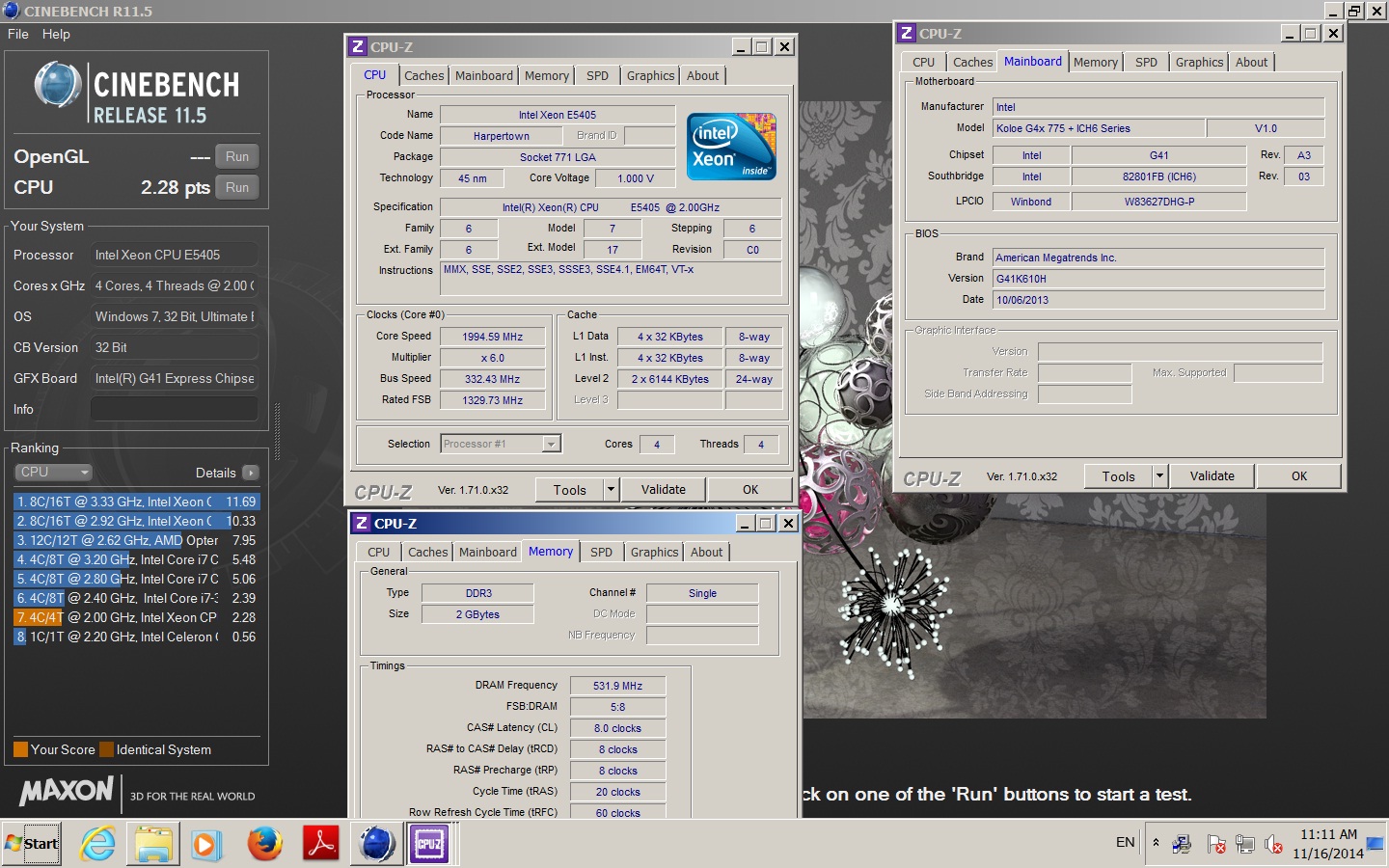Select the AMD Opteron ranking row
This screenshot has width=1389, height=868.
coord(137,540)
